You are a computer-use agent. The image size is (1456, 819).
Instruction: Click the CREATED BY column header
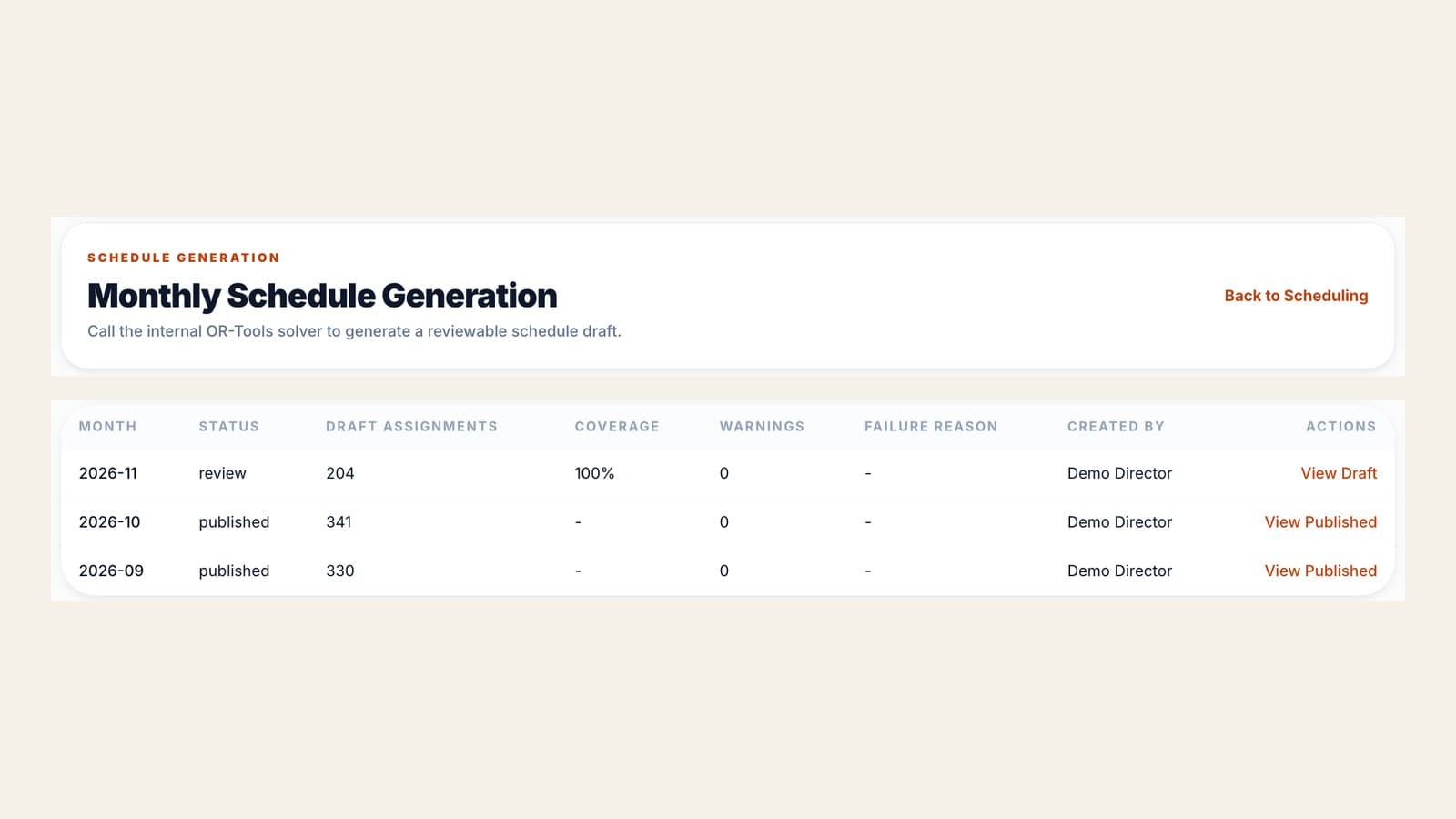[1116, 426]
